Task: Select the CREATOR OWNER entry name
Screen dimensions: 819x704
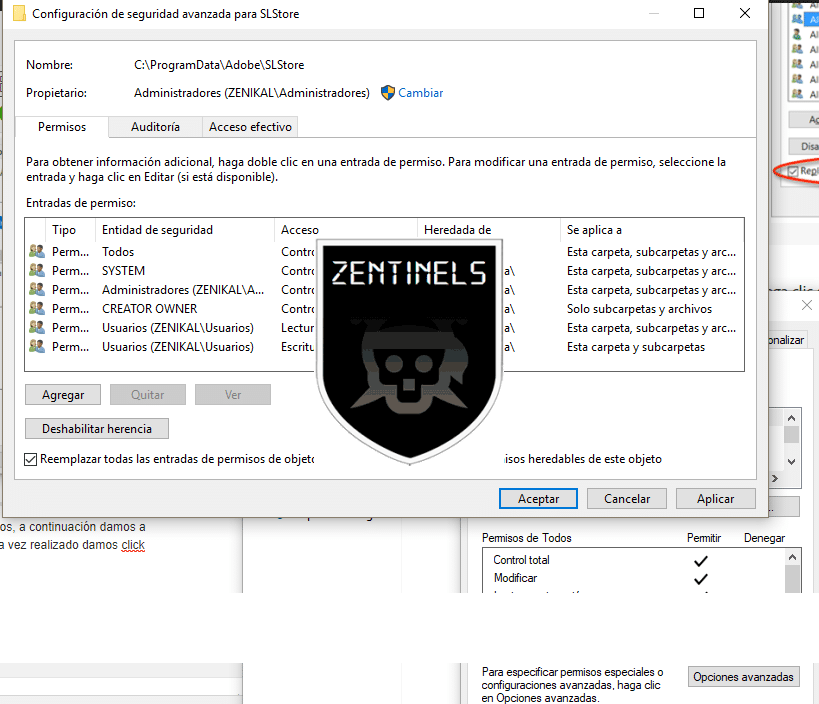Action: click(x=149, y=309)
